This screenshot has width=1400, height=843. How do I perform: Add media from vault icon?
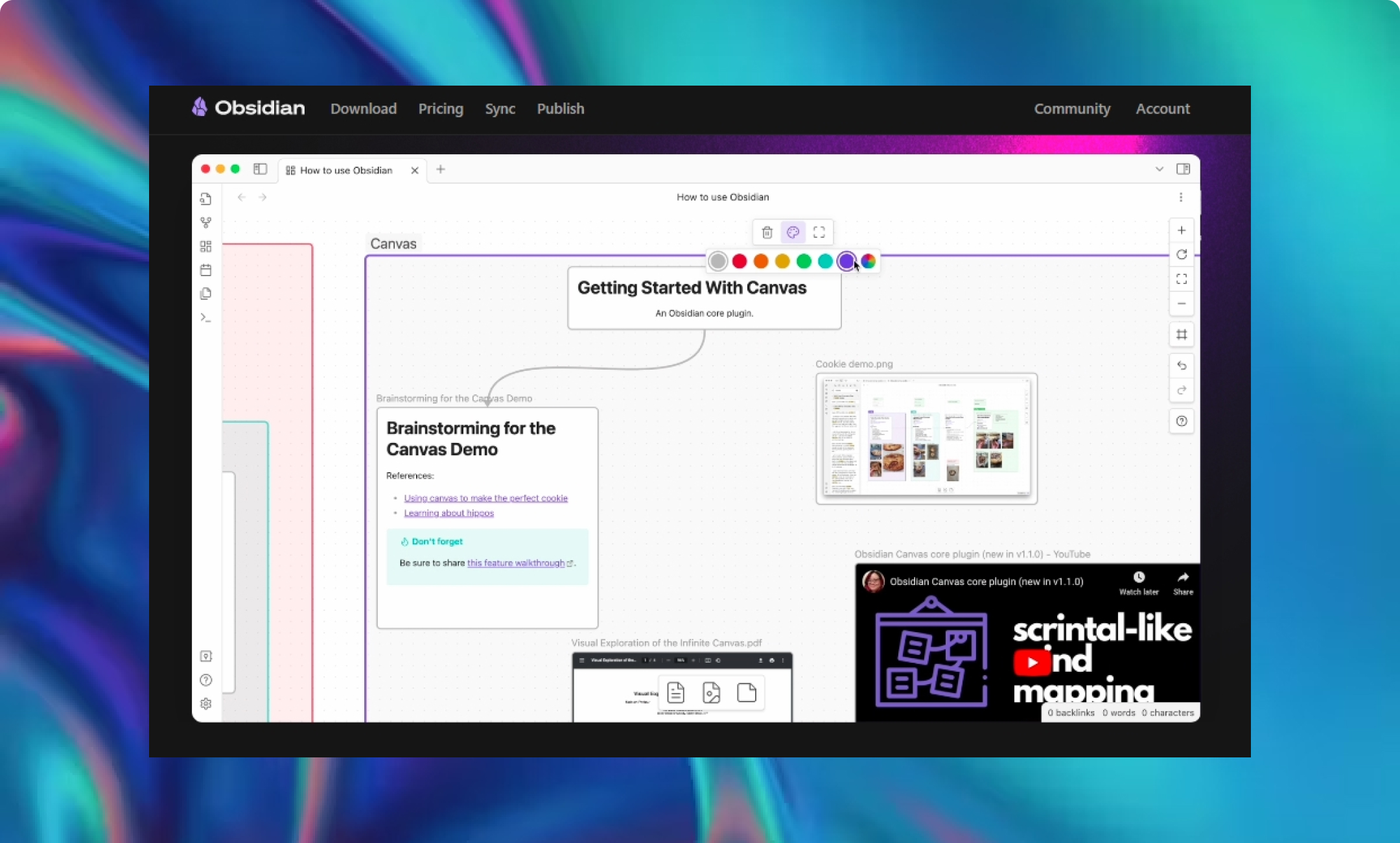point(711,693)
